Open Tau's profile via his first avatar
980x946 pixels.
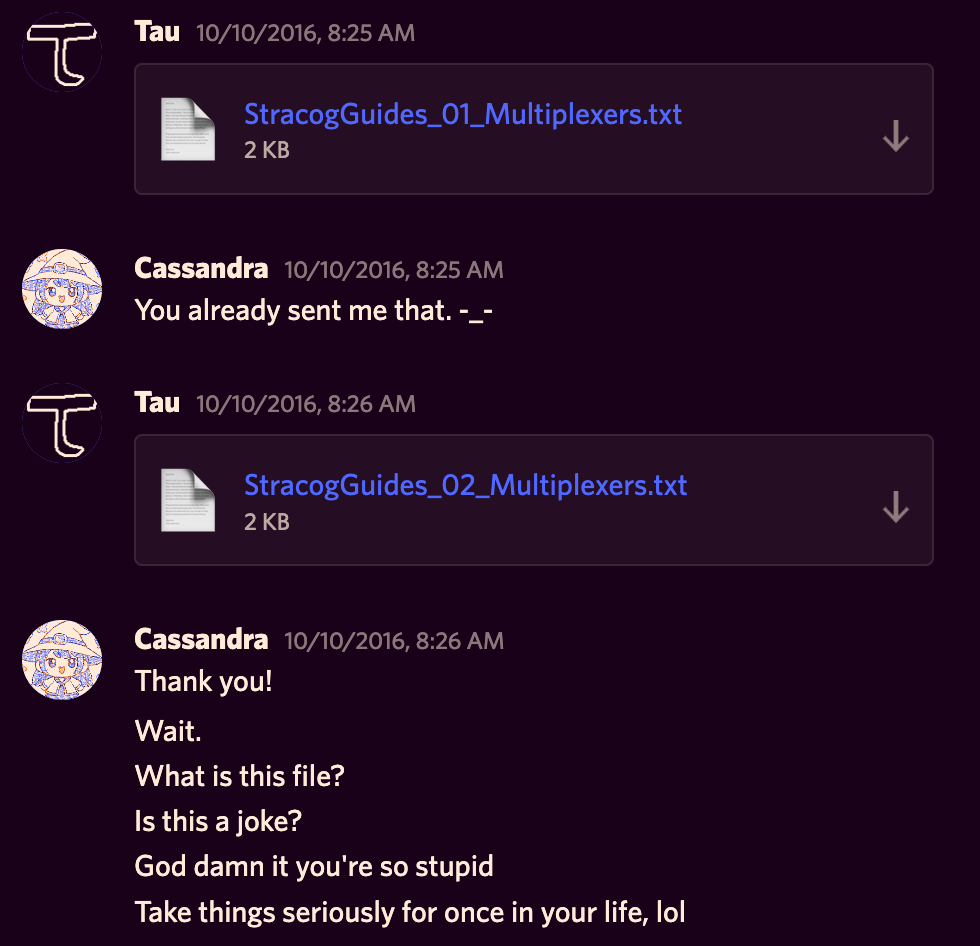61,51
